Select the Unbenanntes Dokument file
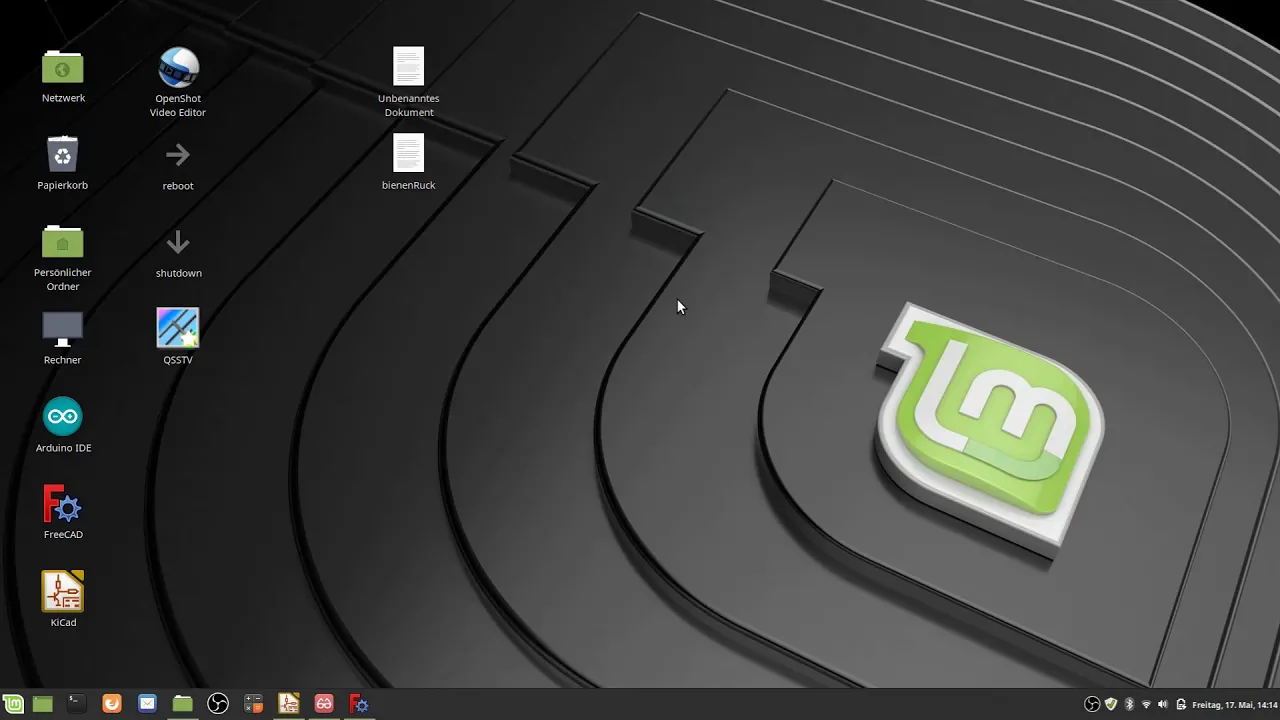 point(408,67)
